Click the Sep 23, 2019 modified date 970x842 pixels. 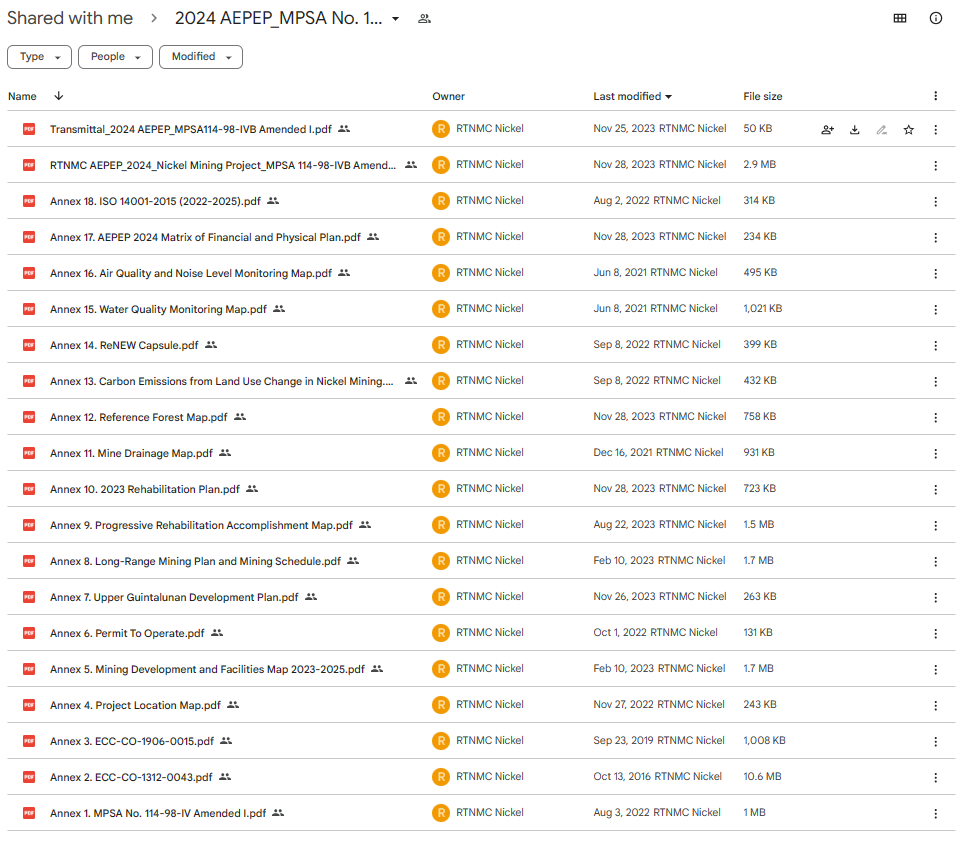coord(624,741)
